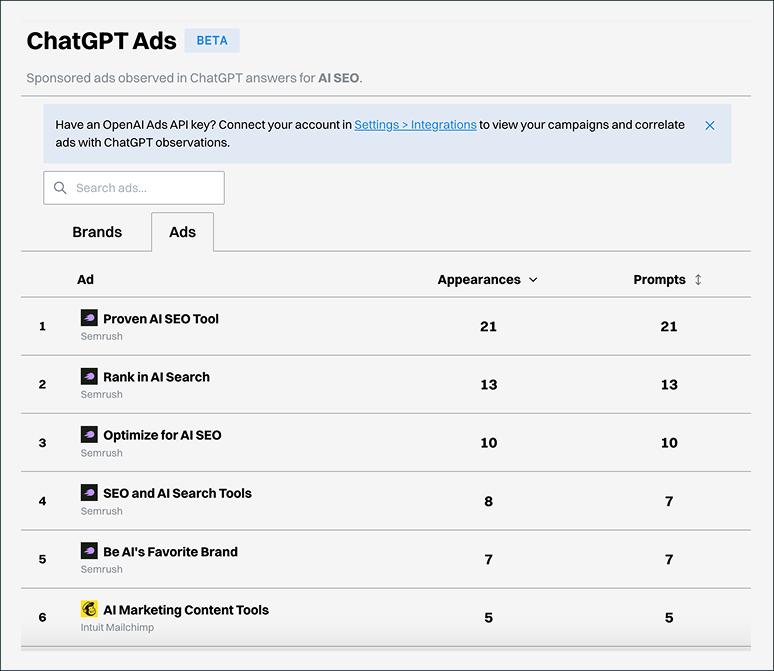The width and height of the screenshot is (774, 671).
Task: Click appearances value 21 for Proven AI SEO Tool
Action: coord(488,326)
